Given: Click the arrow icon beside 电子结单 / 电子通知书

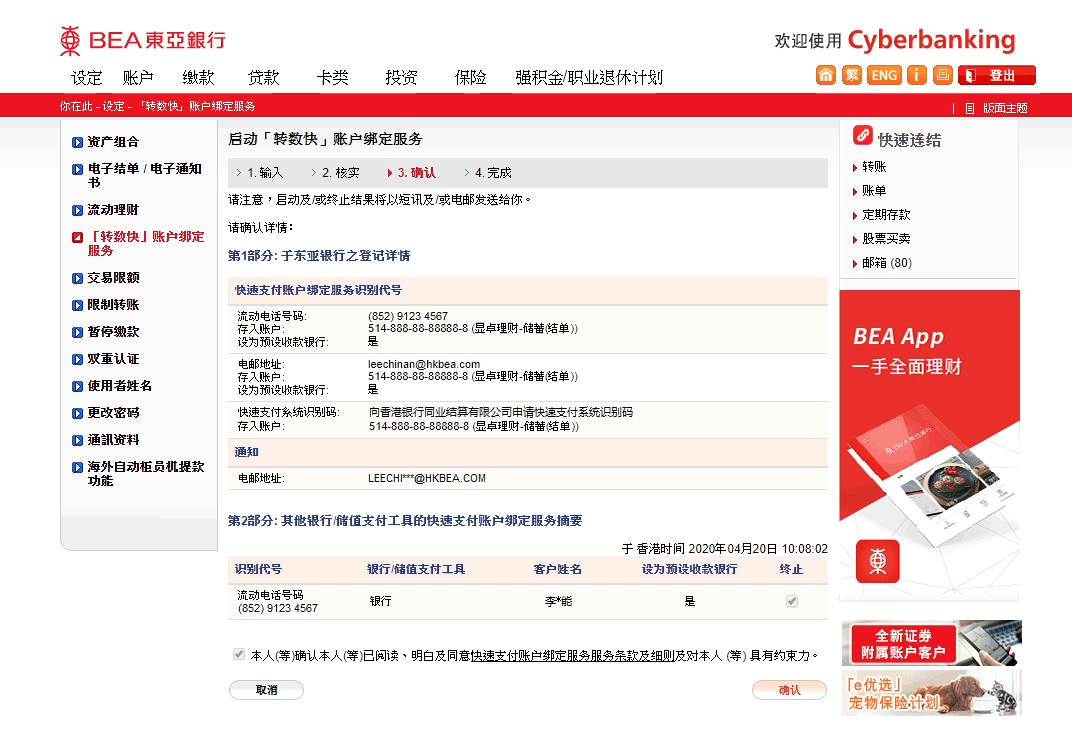Looking at the screenshot, I should tap(77, 169).
